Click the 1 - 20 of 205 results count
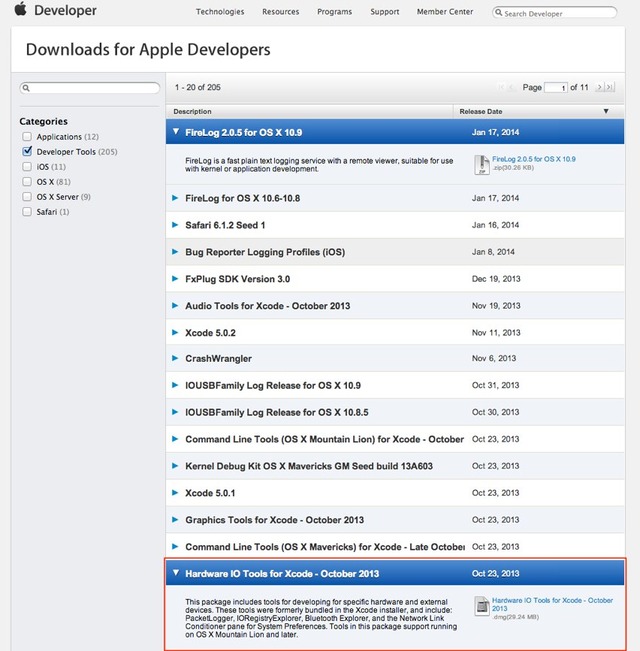 198,87
